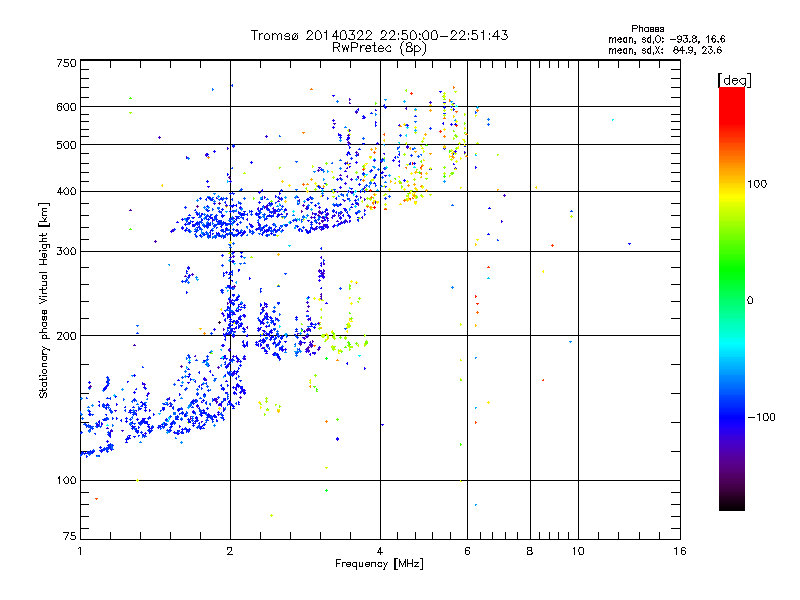
Task: Click the y-axis tick label '600'
Action: [66, 107]
